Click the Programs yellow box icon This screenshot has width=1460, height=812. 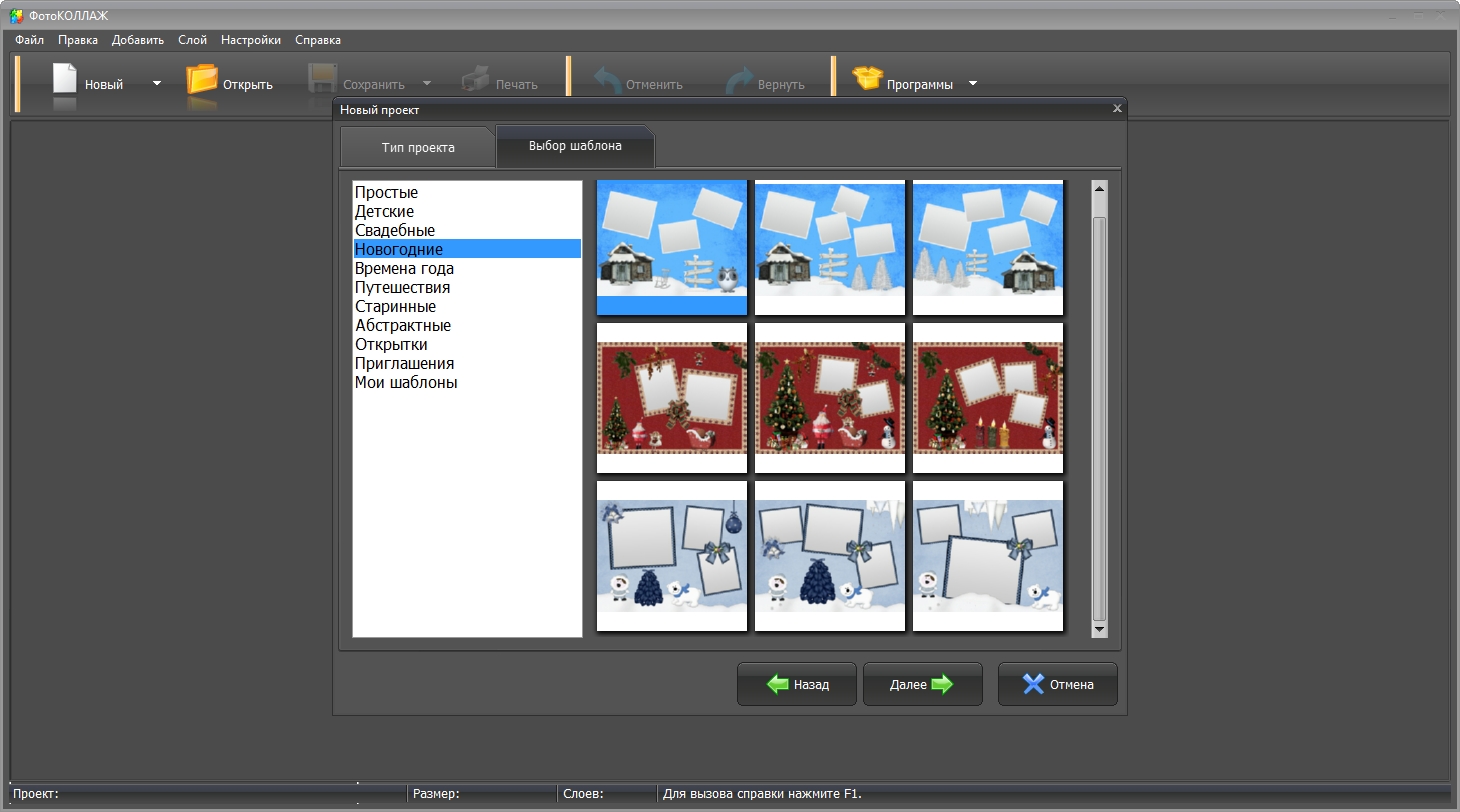point(867,79)
